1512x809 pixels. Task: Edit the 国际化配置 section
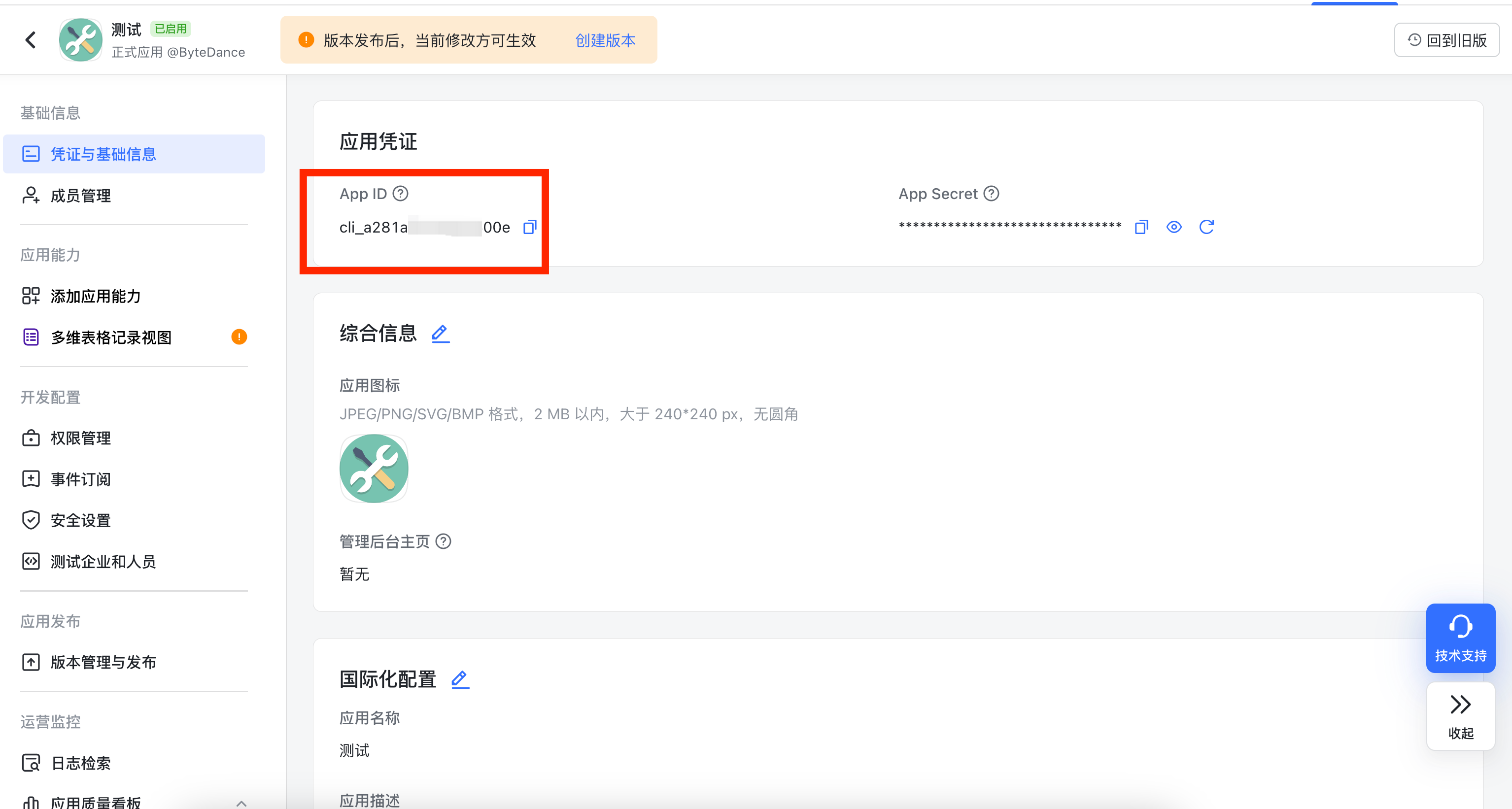pyautogui.click(x=460, y=679)
